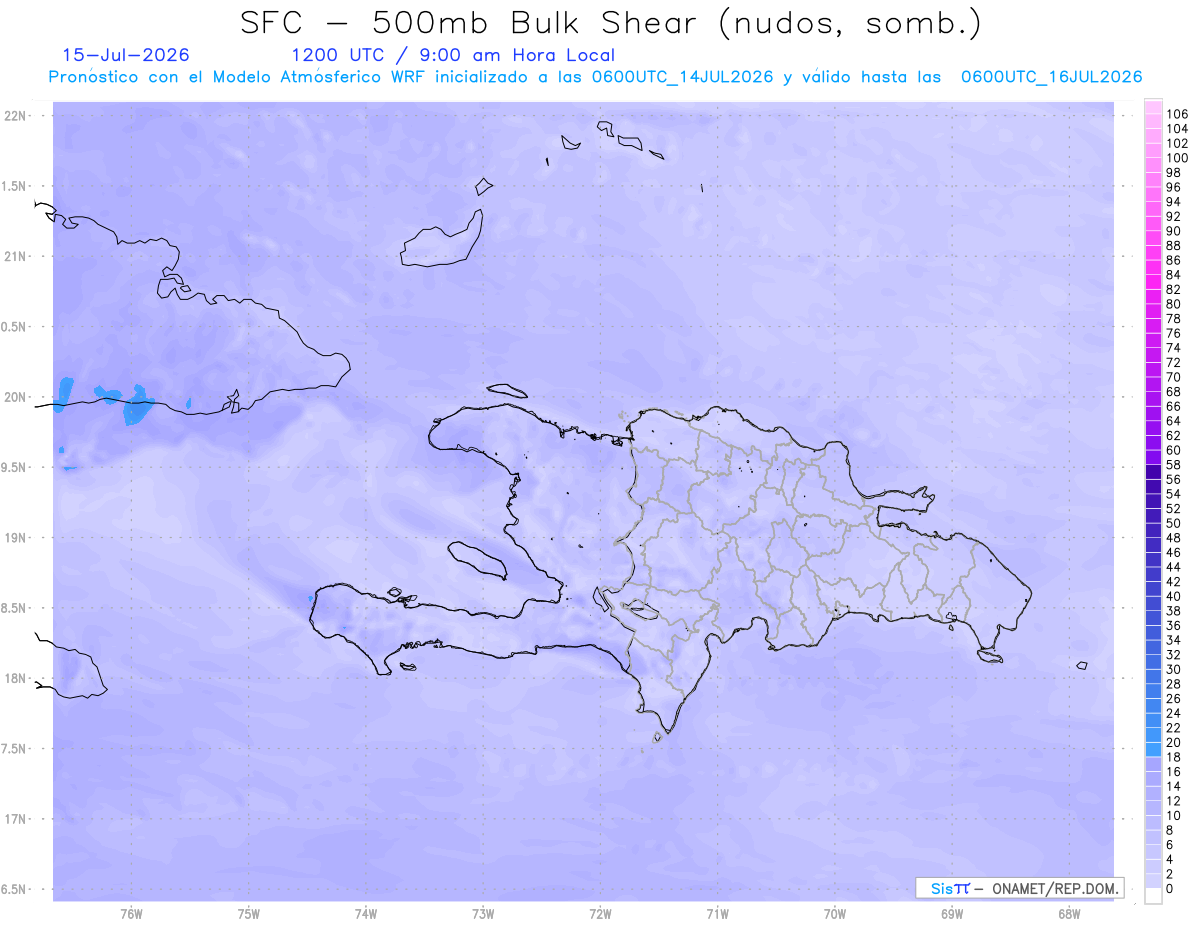Click the '18N' latitude label
The image size is (1200, 927).
[16, 678]
